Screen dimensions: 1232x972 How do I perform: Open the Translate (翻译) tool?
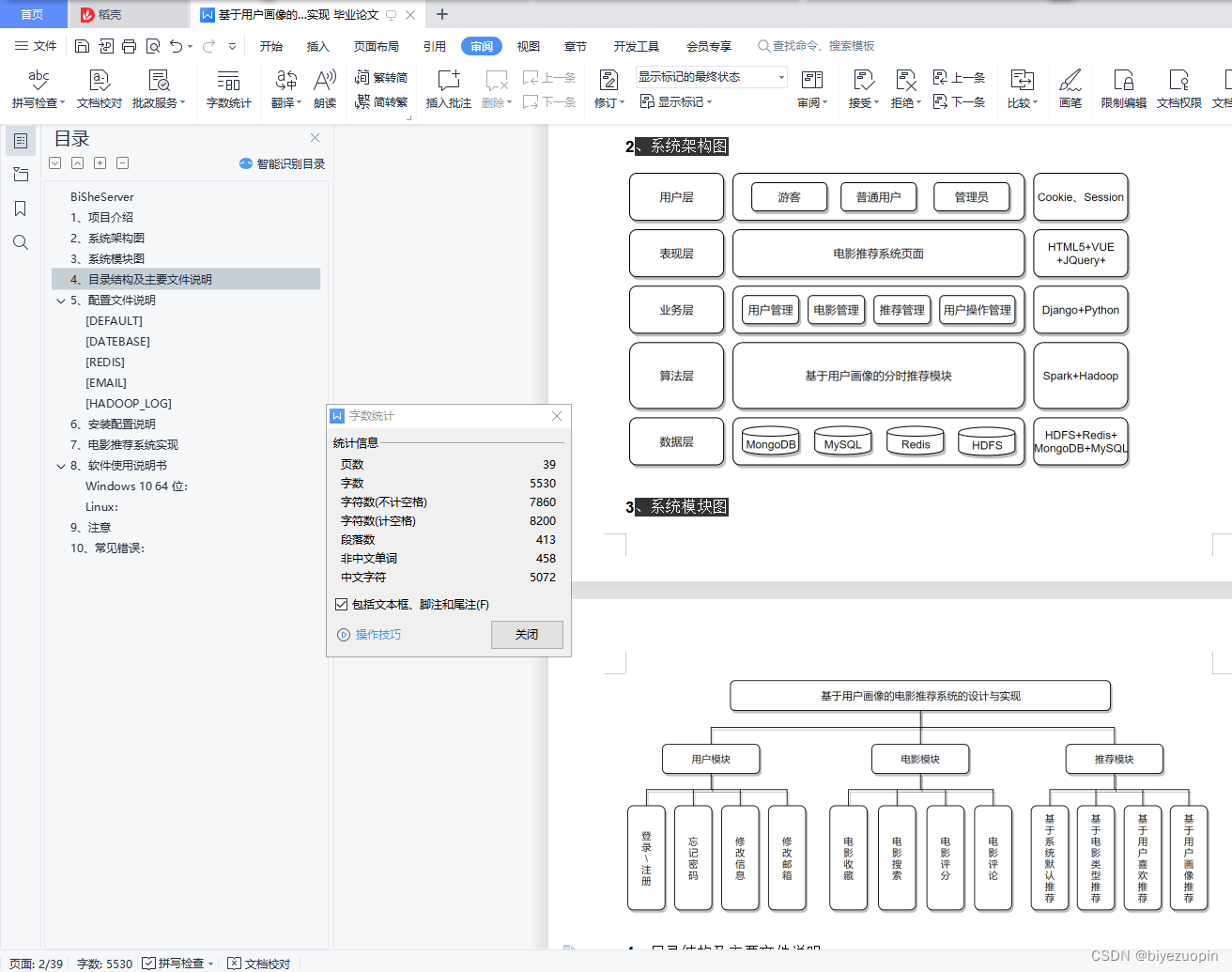tap(286, 89)
